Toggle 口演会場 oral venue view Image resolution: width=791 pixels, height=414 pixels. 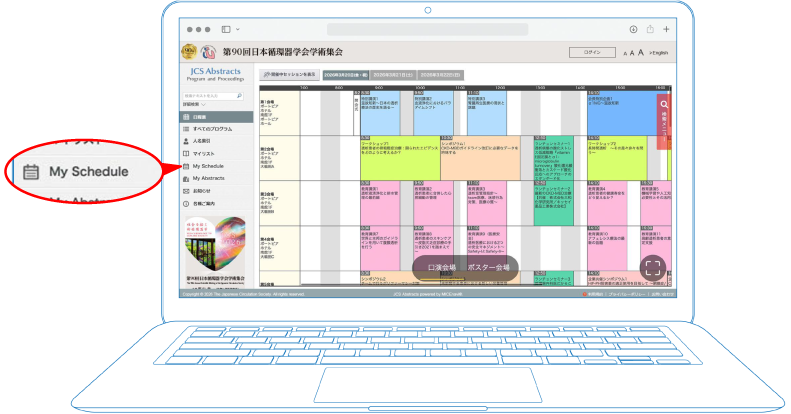(x=441, y=267)
